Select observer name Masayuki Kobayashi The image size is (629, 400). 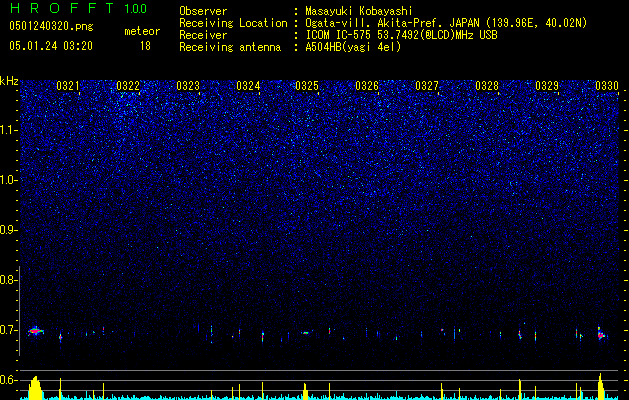[359, 11]
